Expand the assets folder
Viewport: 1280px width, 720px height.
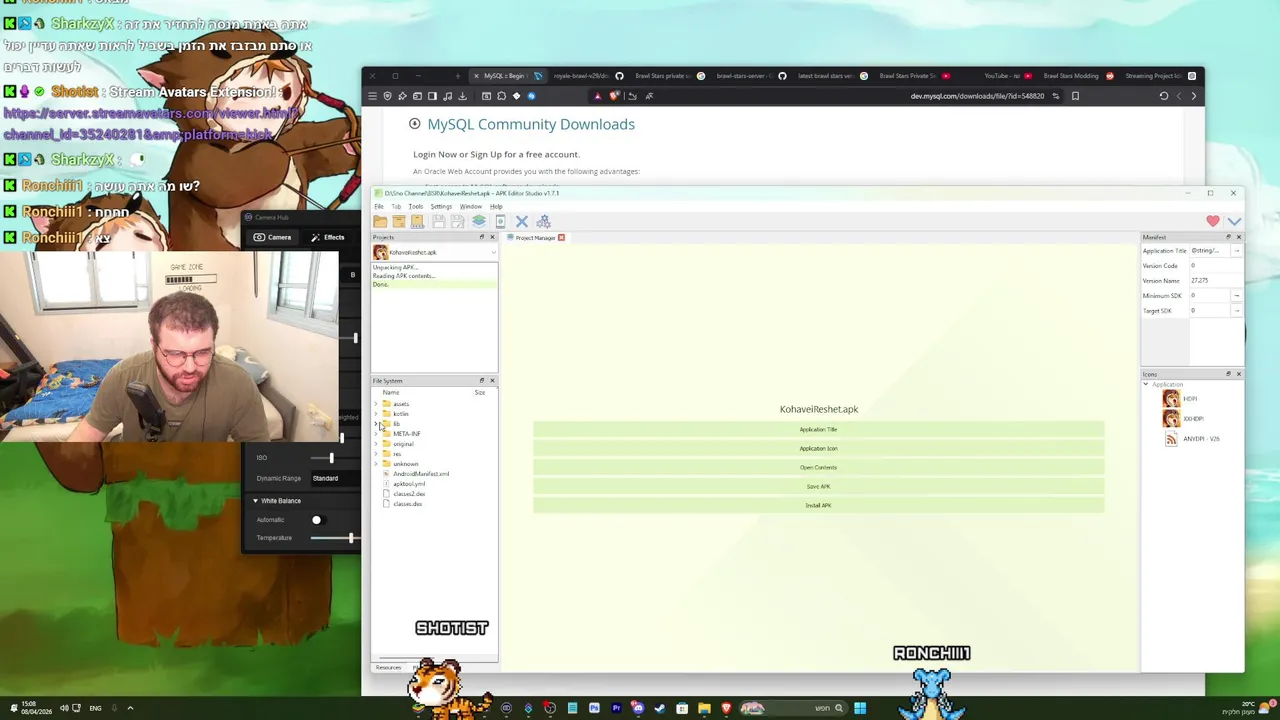(376, 404)
